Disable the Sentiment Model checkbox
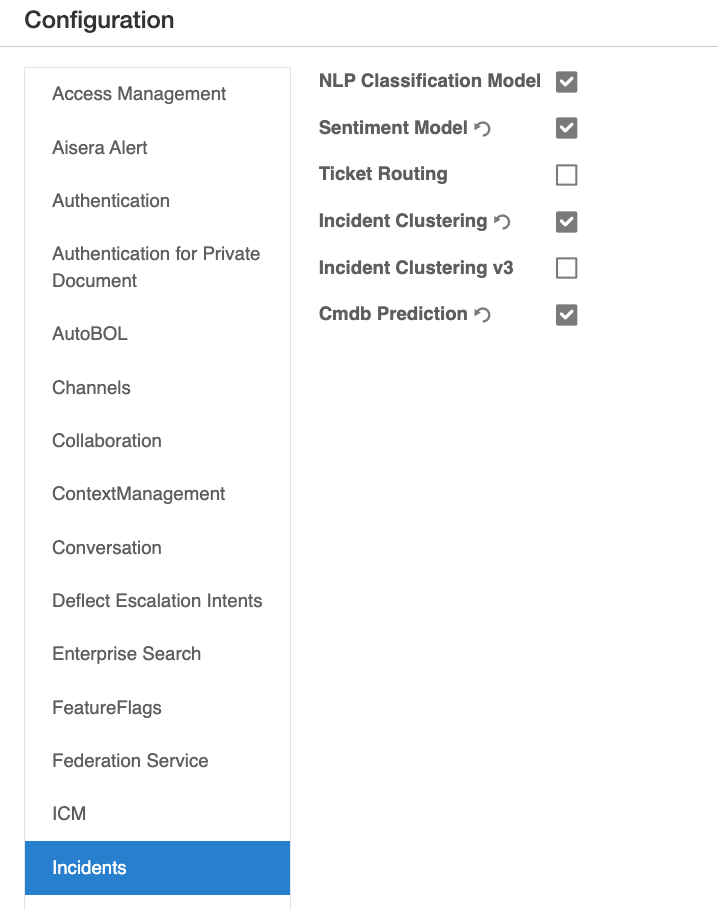 567,128
